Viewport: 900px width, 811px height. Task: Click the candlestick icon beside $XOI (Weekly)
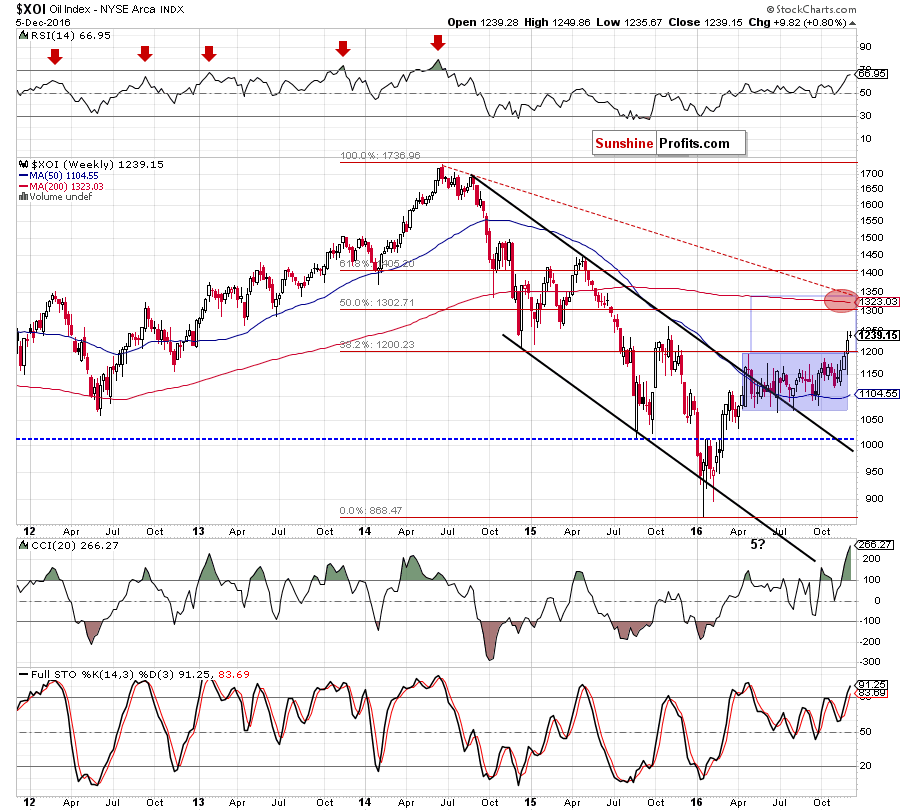pyautogui.click(x=24, y=164)
